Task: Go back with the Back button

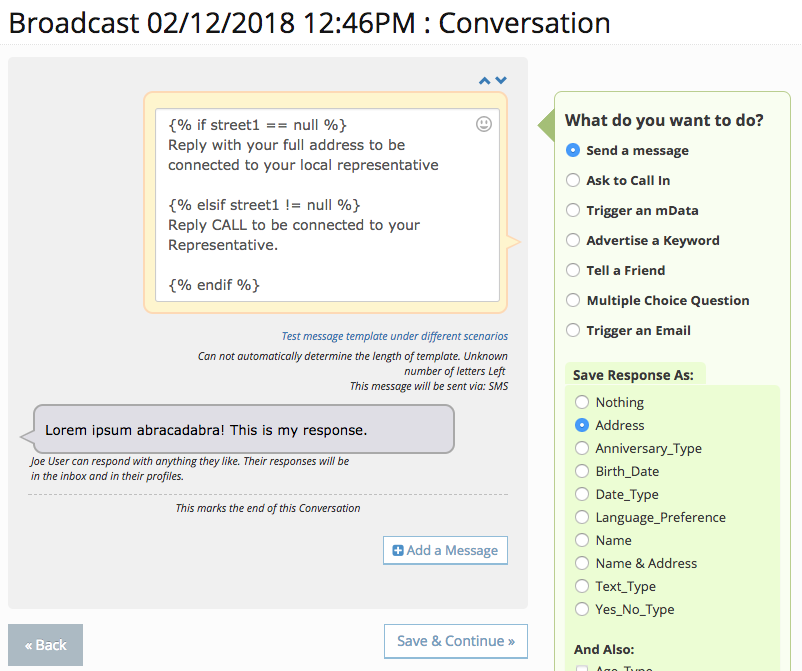Action: pyautogui.click(x=46, y=645)
